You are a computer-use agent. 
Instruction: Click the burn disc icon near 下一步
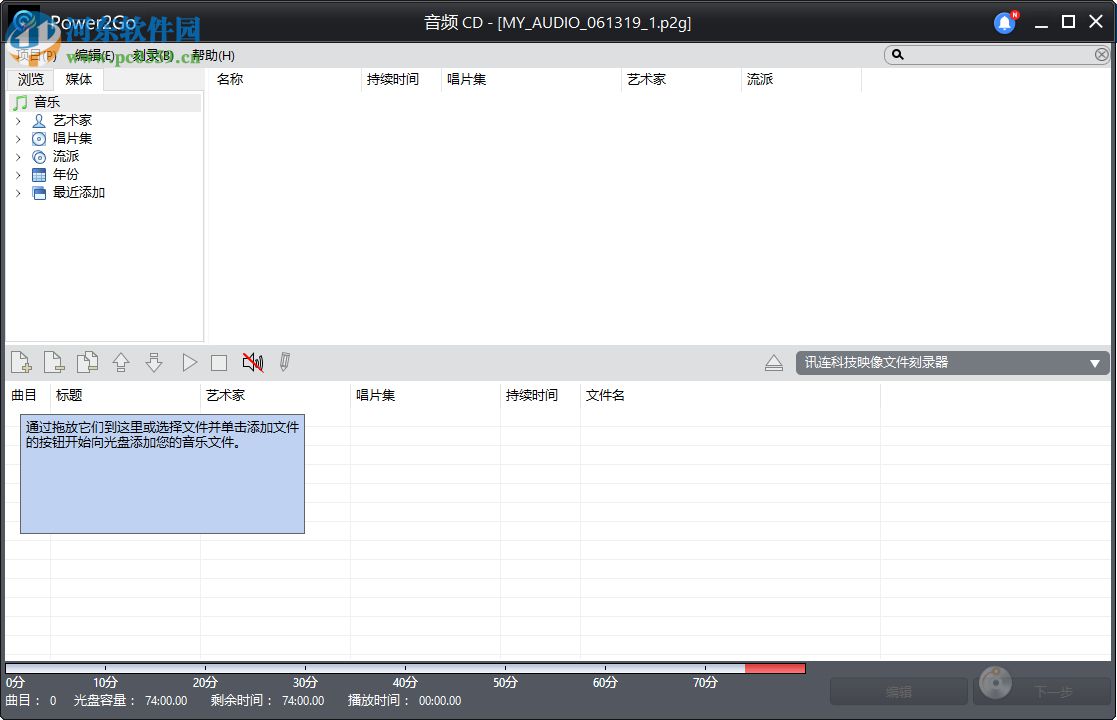tap(995, 684)
